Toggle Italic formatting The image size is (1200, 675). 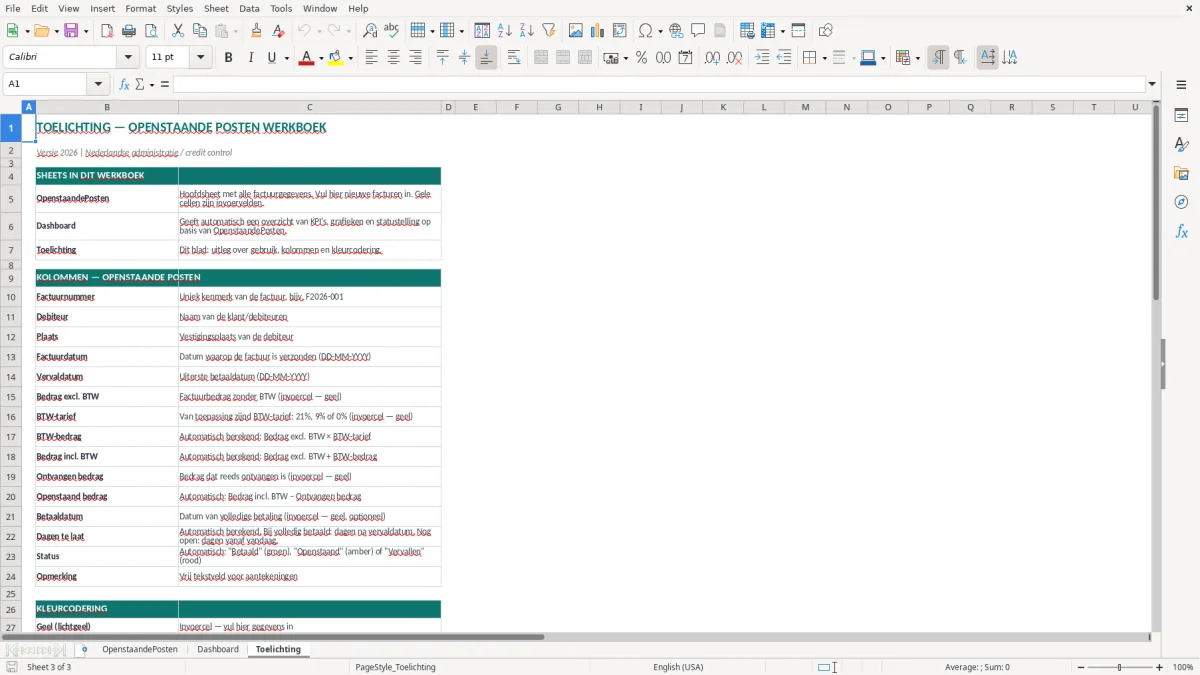click(250, 58)
